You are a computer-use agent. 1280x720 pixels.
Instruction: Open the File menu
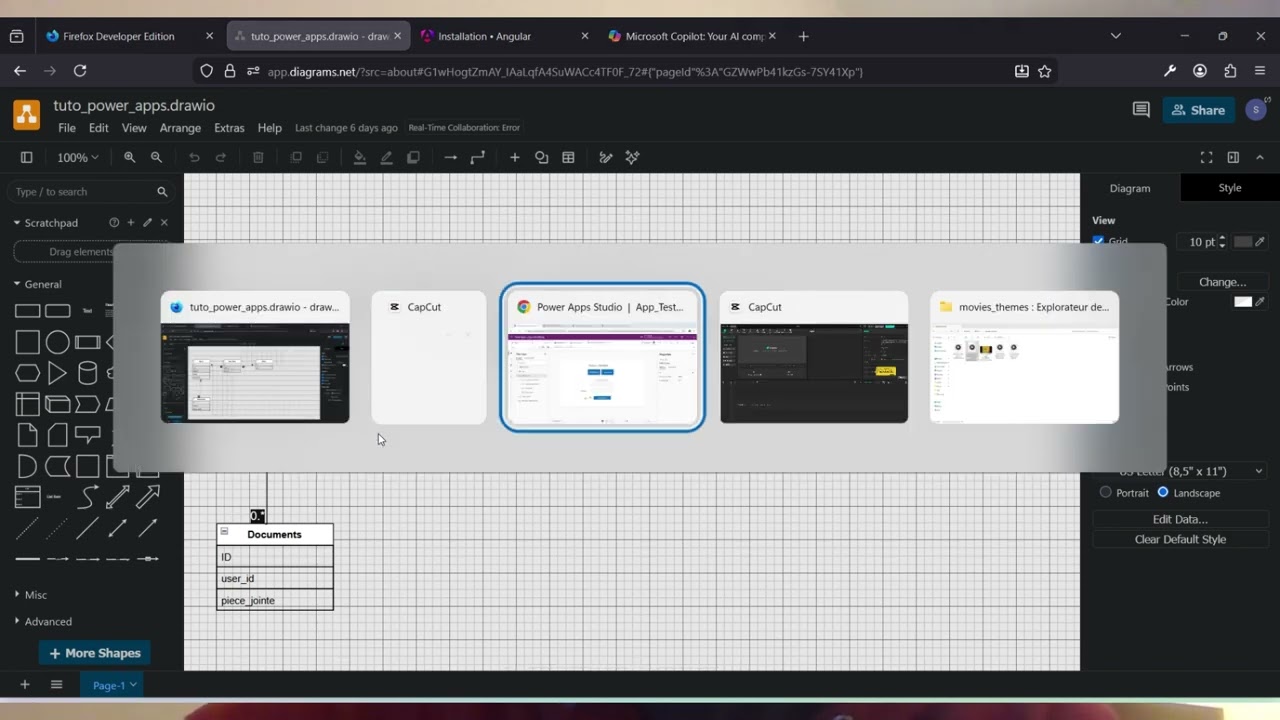tap(67, 128)
